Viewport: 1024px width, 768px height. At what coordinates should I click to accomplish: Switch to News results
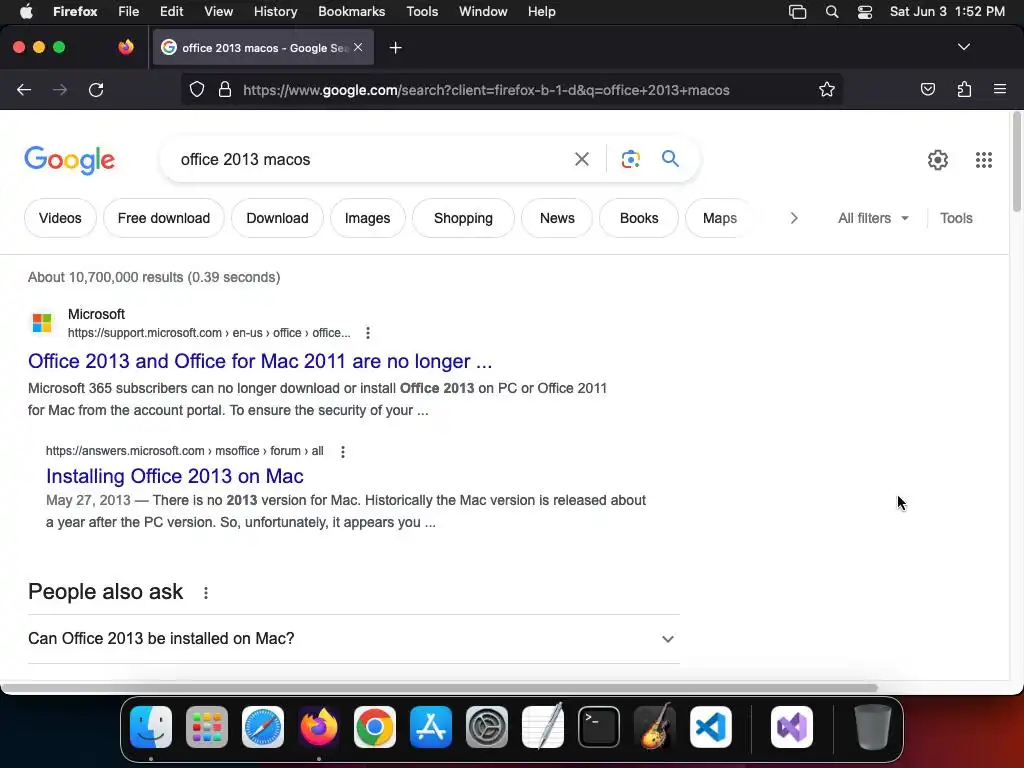pos(557,218)
